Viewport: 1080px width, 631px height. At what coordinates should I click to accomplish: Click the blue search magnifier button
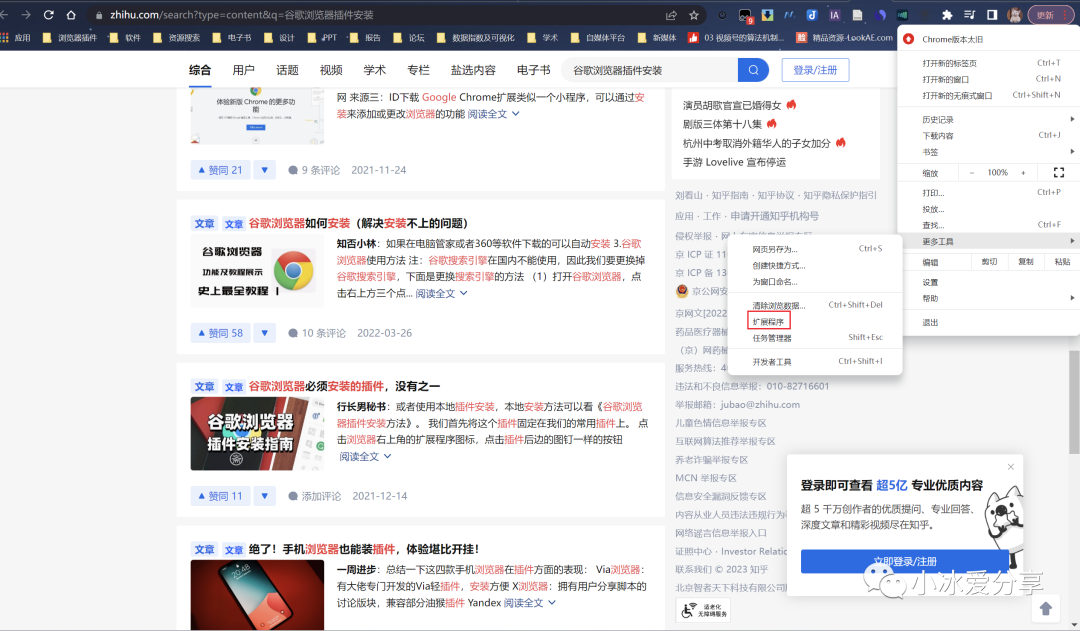[753, 70]
